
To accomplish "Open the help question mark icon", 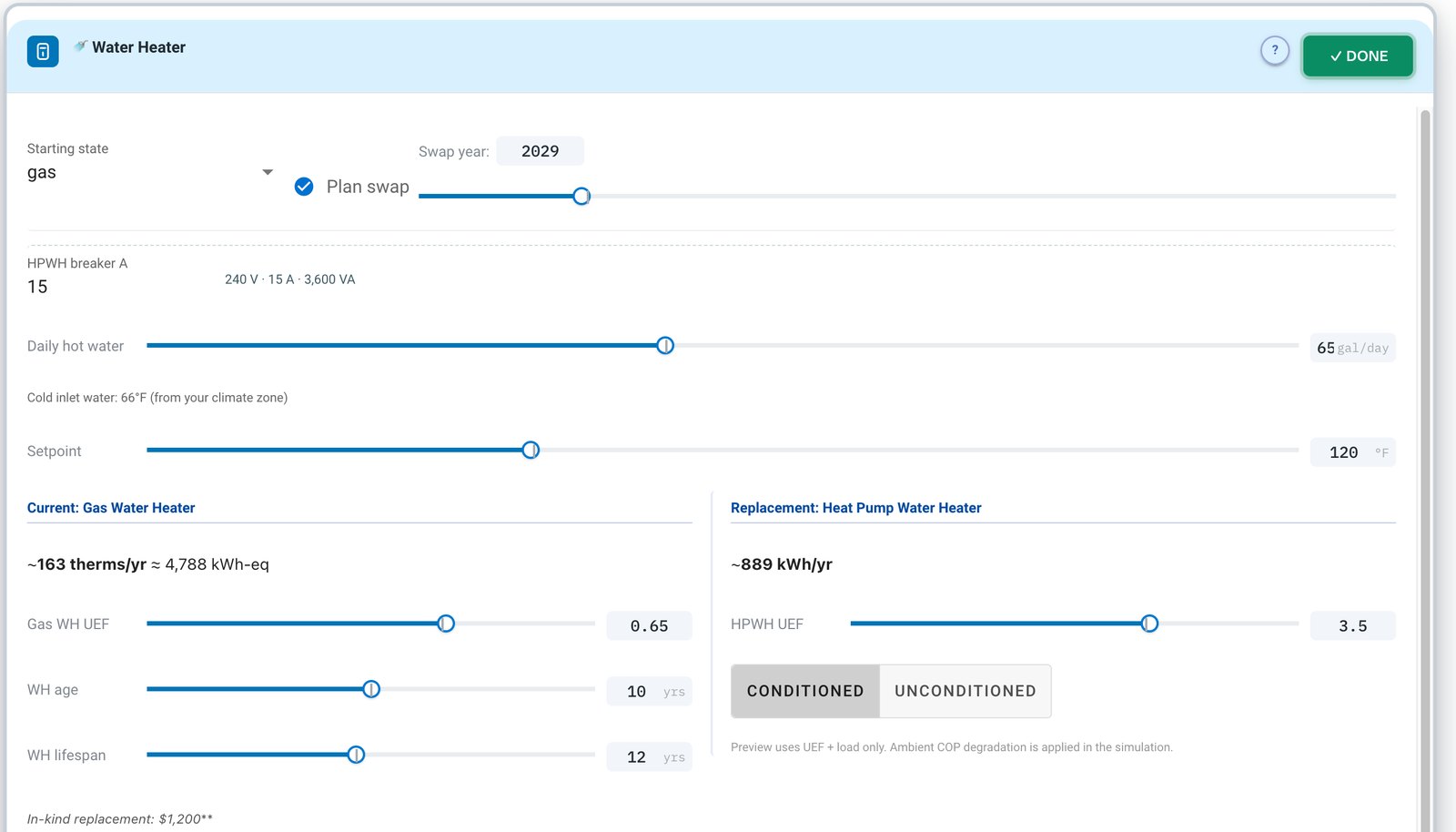I will tap(1275, 50).
